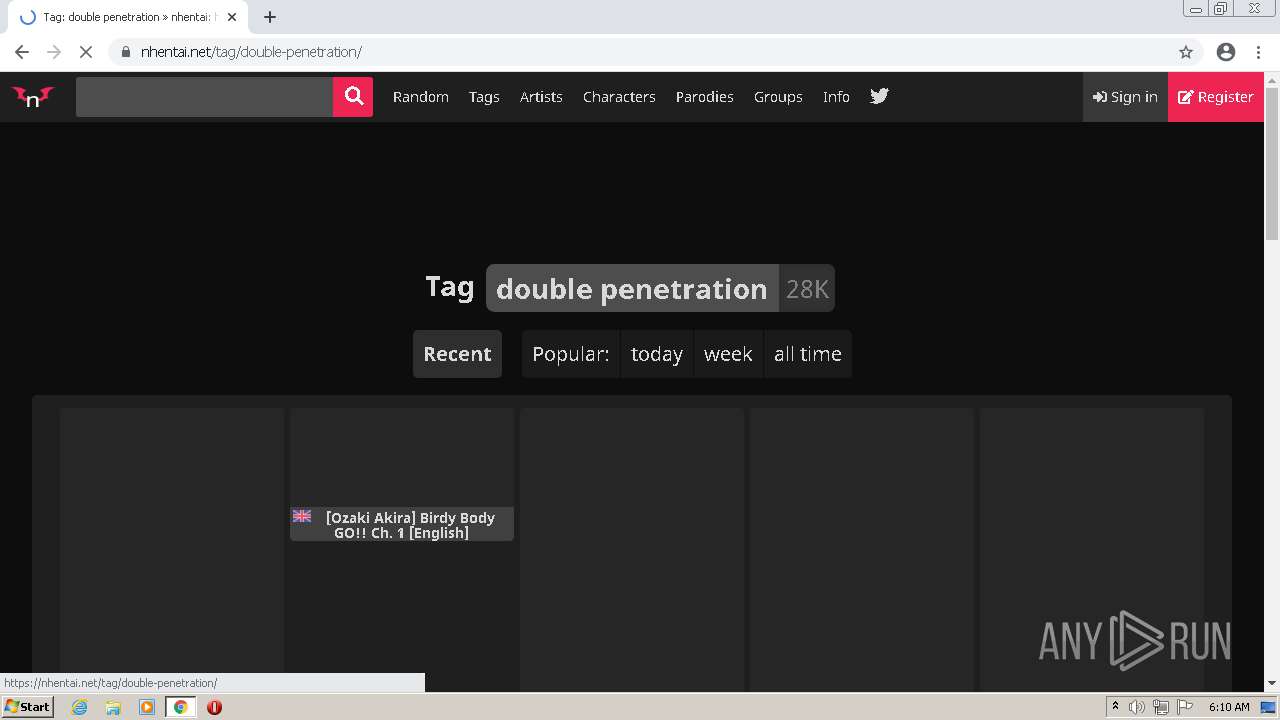Sort by popular all time
Screen dimensions: 1280x720
[808, 354]
